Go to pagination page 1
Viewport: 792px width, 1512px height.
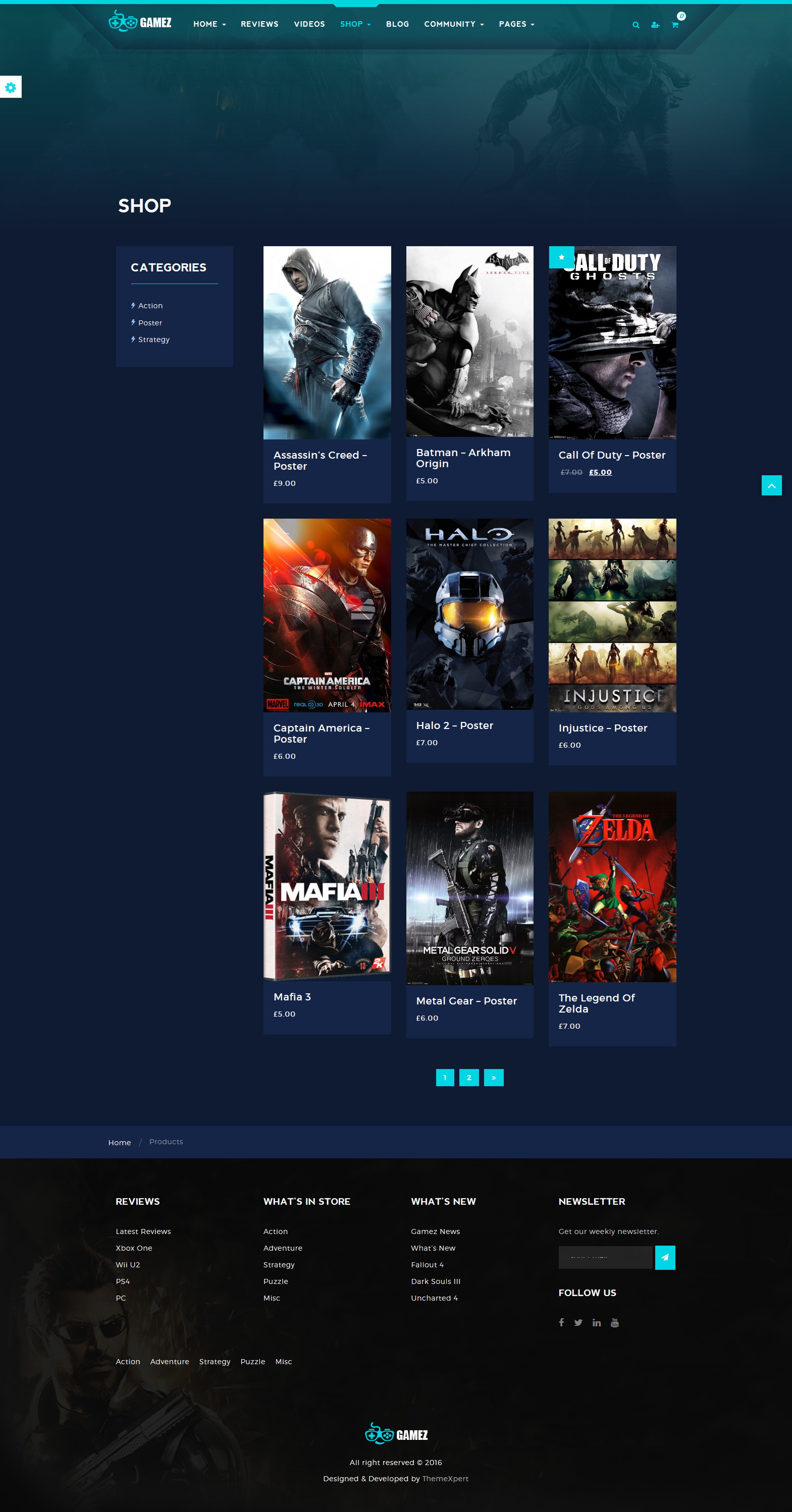pyautogui.click(x=445, y=1077)
